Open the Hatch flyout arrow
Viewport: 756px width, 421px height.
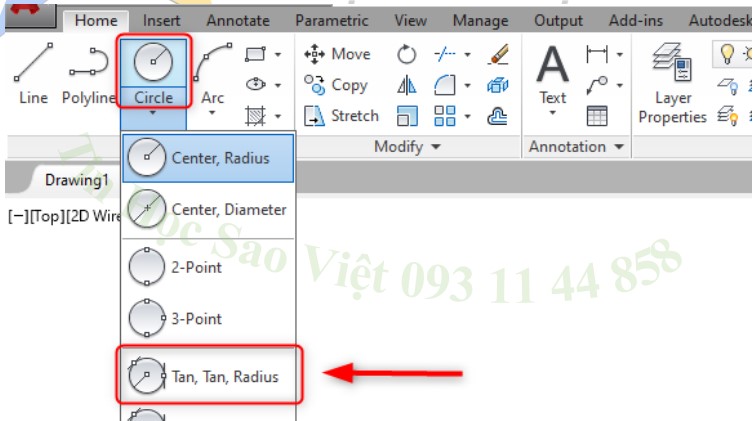tap(278, 116)
